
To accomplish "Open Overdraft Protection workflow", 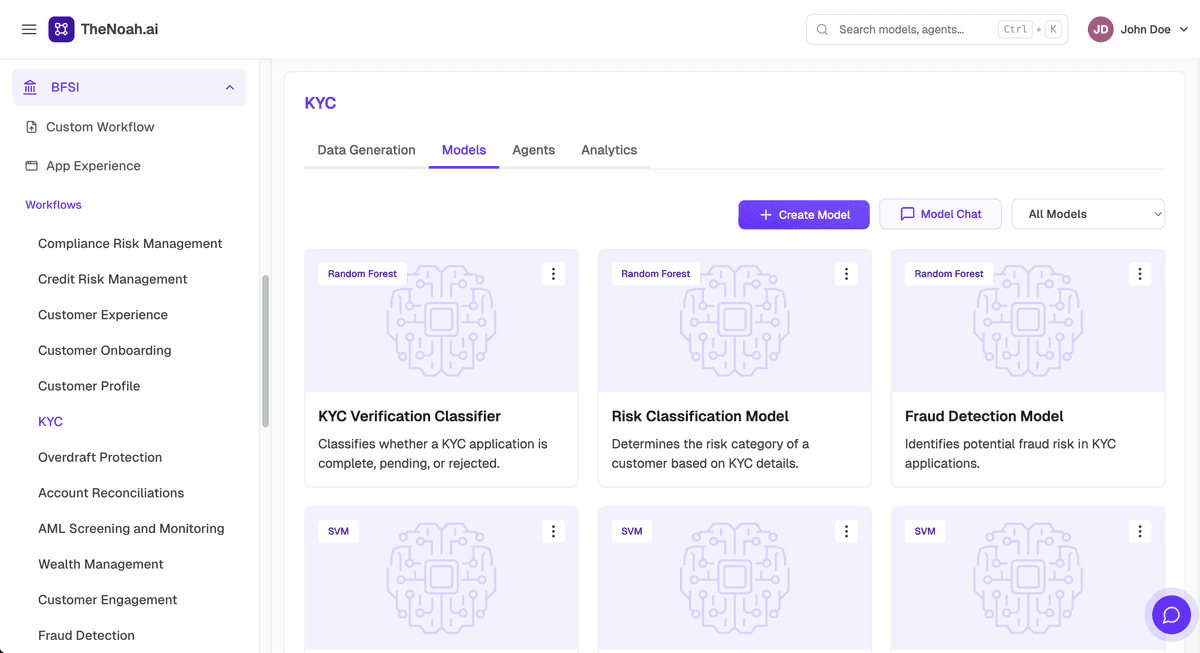I will click(x=100, y=457).
